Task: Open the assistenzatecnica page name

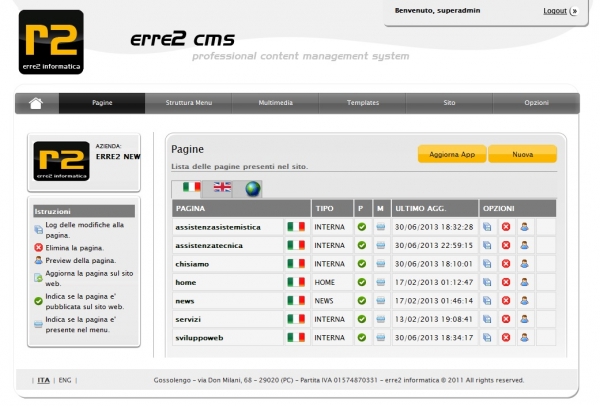Action: (209, 246)
